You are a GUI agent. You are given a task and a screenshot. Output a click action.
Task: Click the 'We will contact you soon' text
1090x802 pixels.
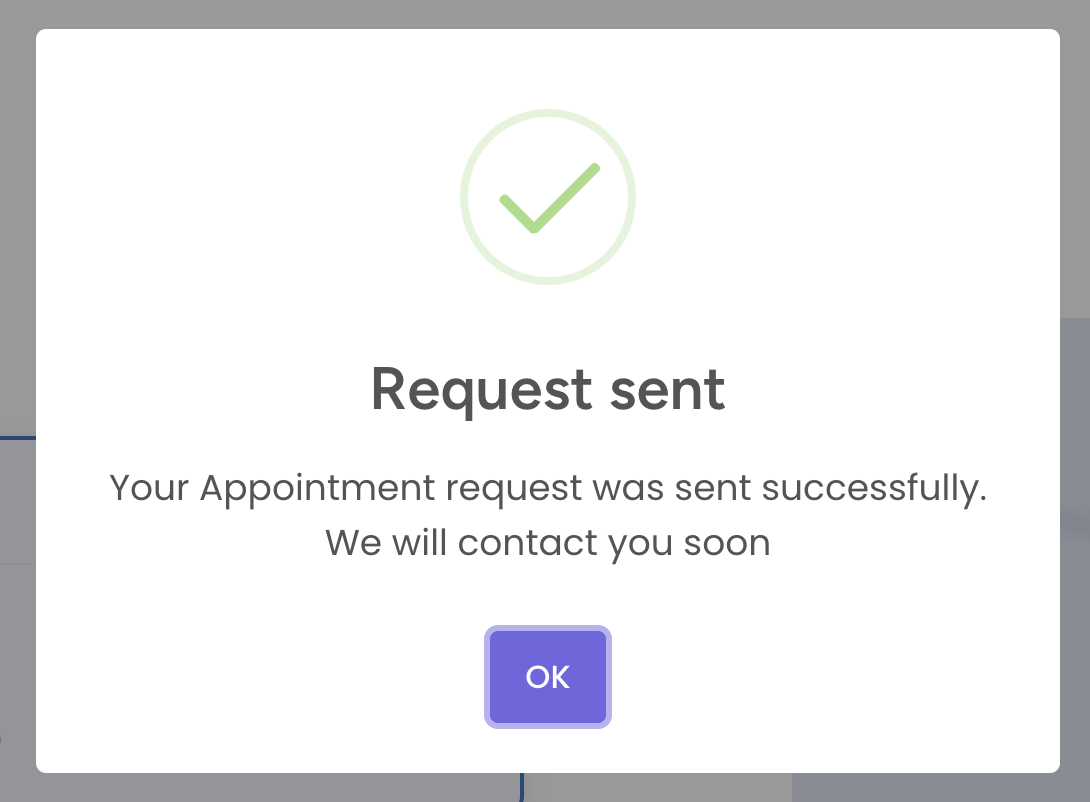547,543
